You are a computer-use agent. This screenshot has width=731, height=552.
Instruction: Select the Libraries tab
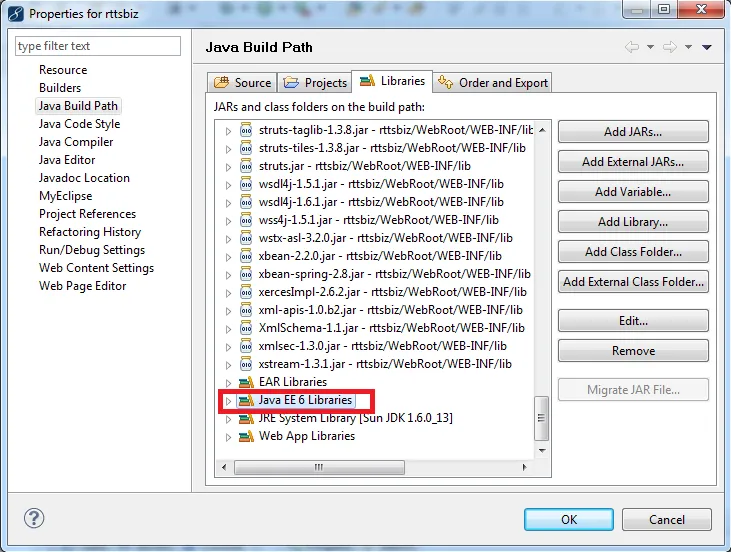pos(392,81)
